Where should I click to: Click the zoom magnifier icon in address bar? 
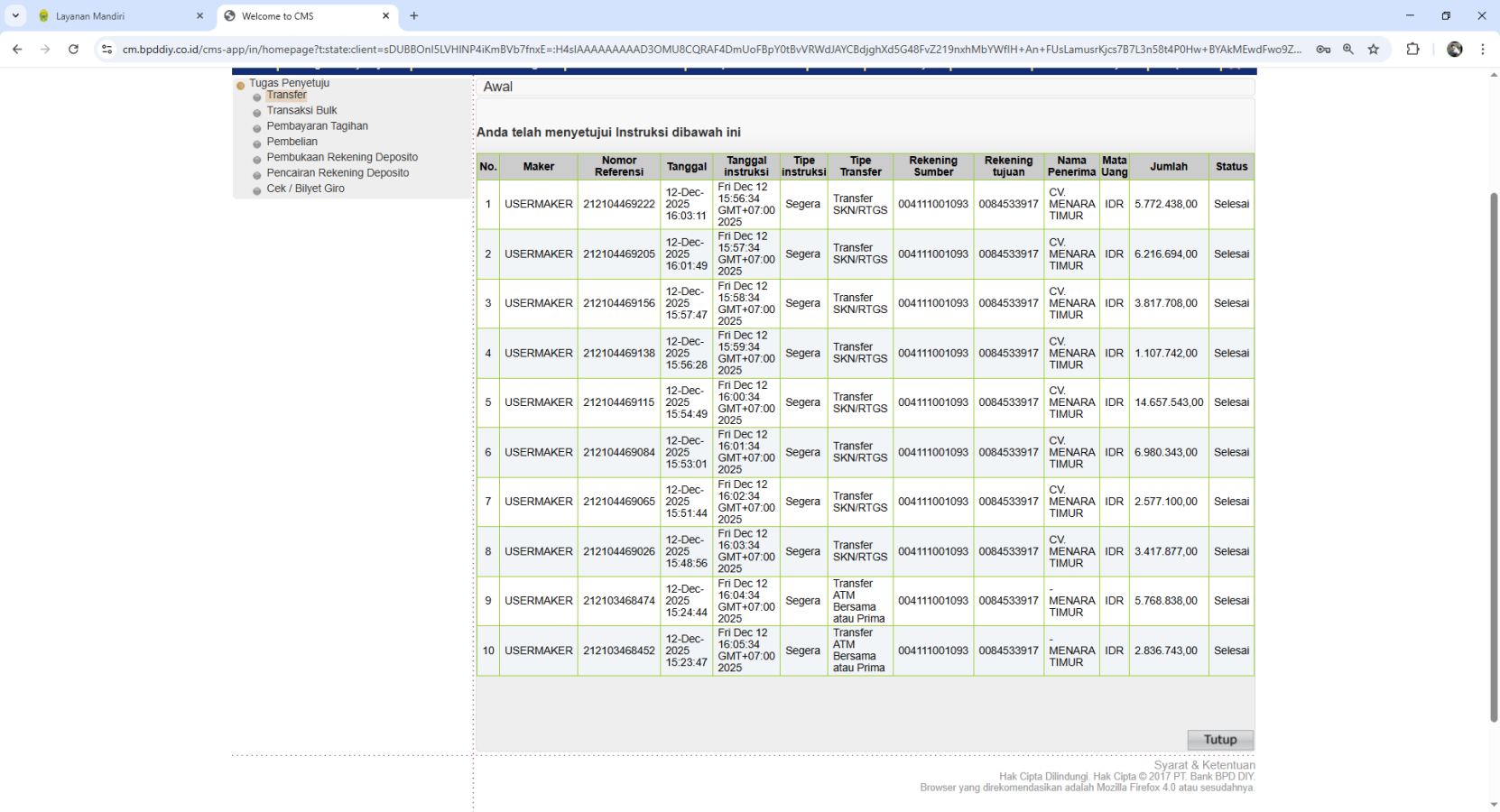(x=1347, y=50)
